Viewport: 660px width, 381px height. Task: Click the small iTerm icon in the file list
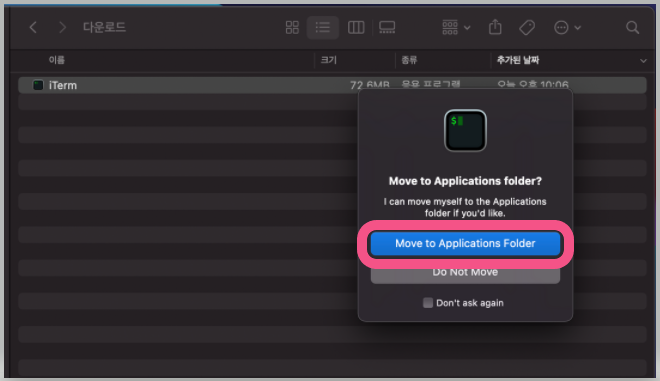[38, 85]
